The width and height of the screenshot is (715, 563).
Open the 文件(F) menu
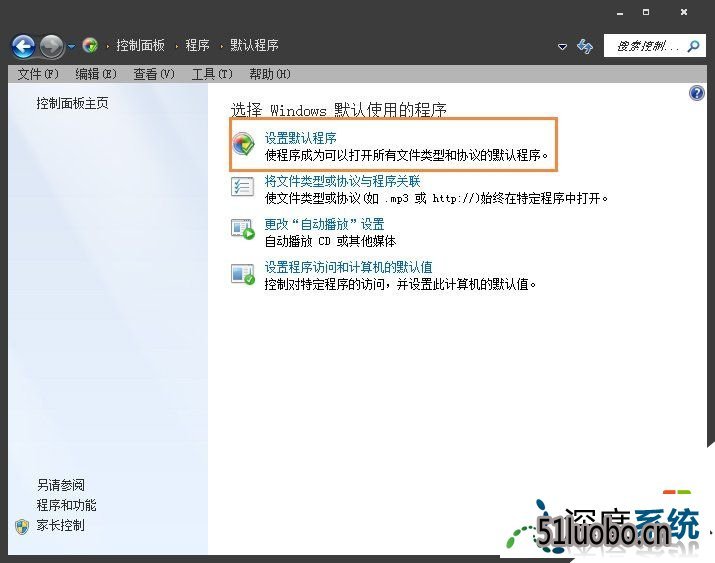(x=38, y=74)
